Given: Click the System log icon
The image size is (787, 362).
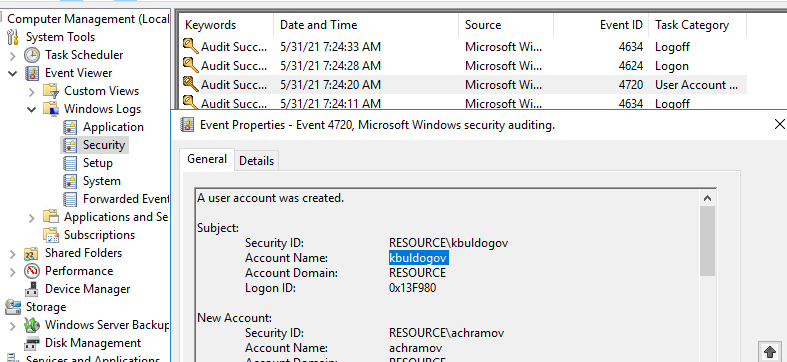Looking at the screenshot, I should (70, 181).
